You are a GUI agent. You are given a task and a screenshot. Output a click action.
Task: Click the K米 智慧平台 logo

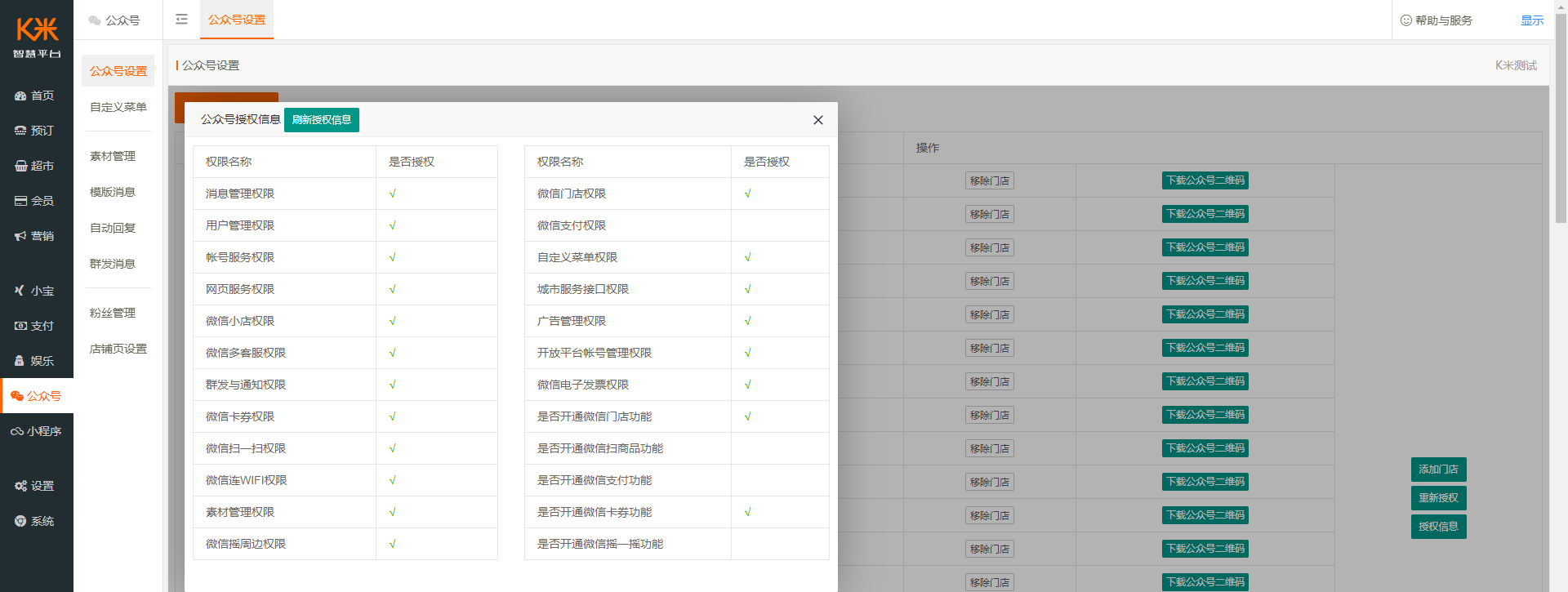point(37,38)
